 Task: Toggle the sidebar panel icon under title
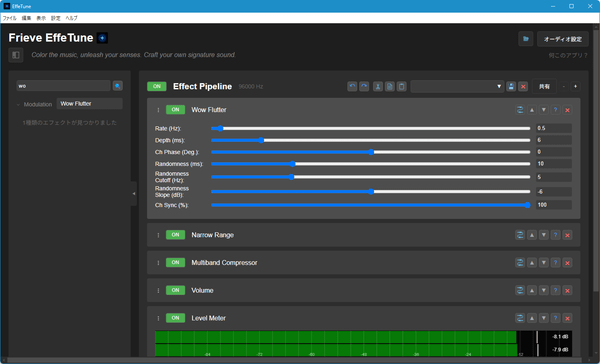(x=16, y=55)
